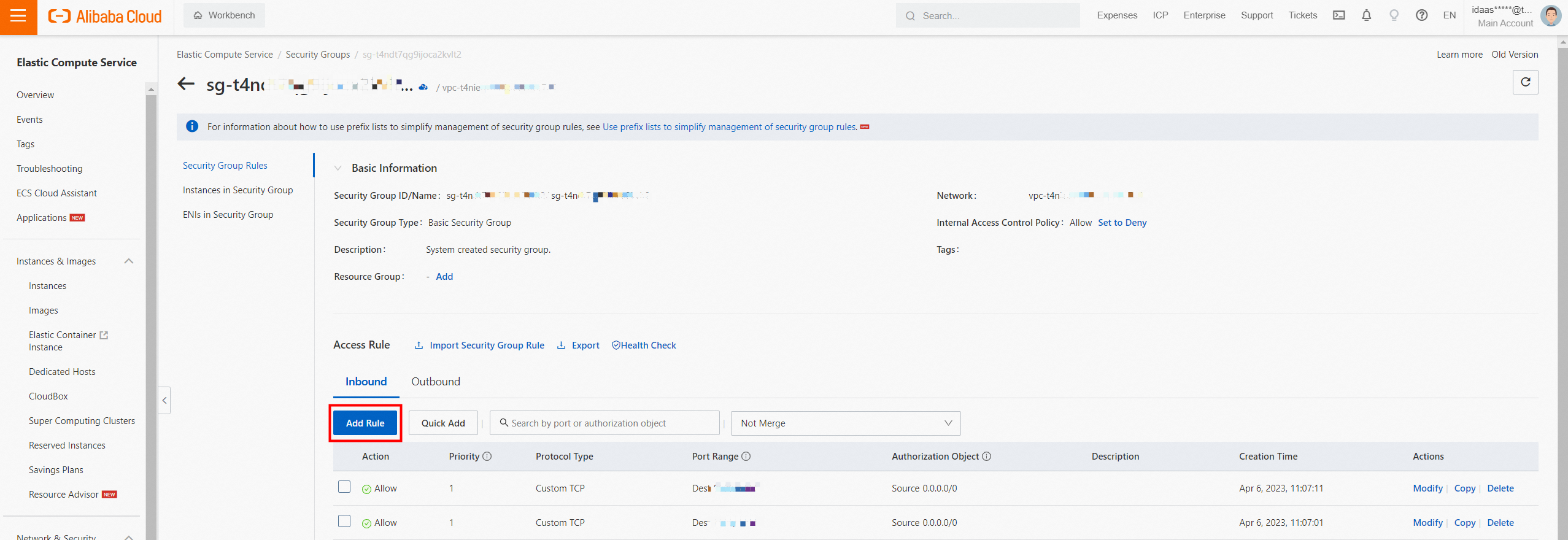Switch to Old Version
The image size is (1568, 540).
1515,55
